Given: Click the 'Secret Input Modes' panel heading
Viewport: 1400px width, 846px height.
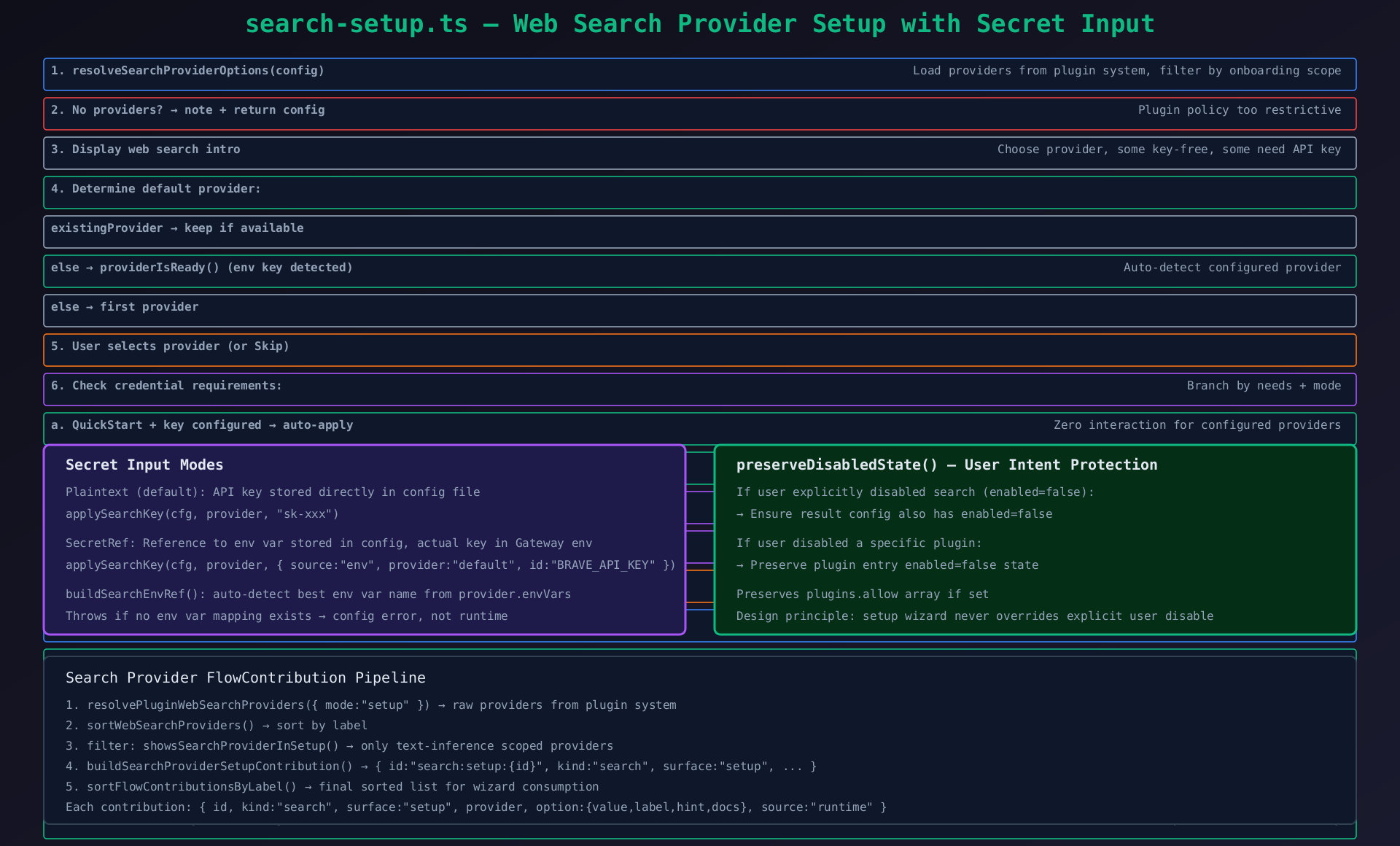Looking at the screenshot, I should pyautogui.click(x=144, y=465).
